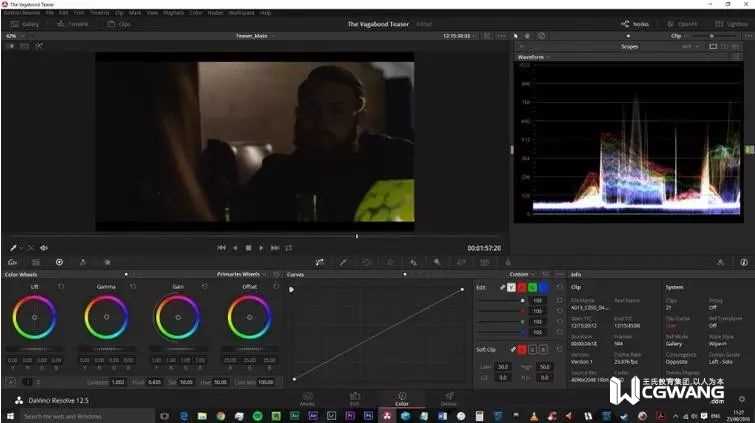755x423 pixels.
Task: Click the home icon beside DaVinci Resolve 12.5
Action: tap(19, 400)
